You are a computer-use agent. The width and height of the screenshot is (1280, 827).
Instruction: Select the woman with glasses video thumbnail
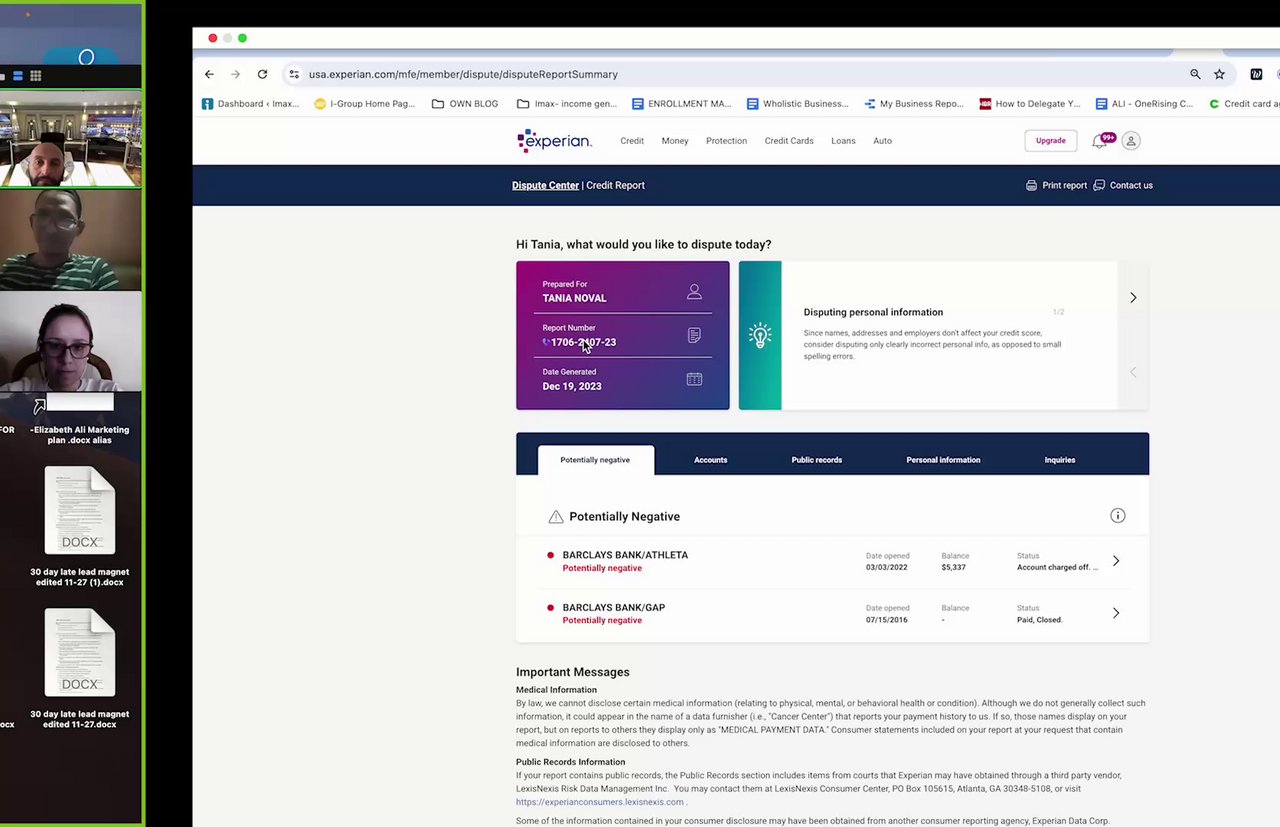click(x=71, y=342)
